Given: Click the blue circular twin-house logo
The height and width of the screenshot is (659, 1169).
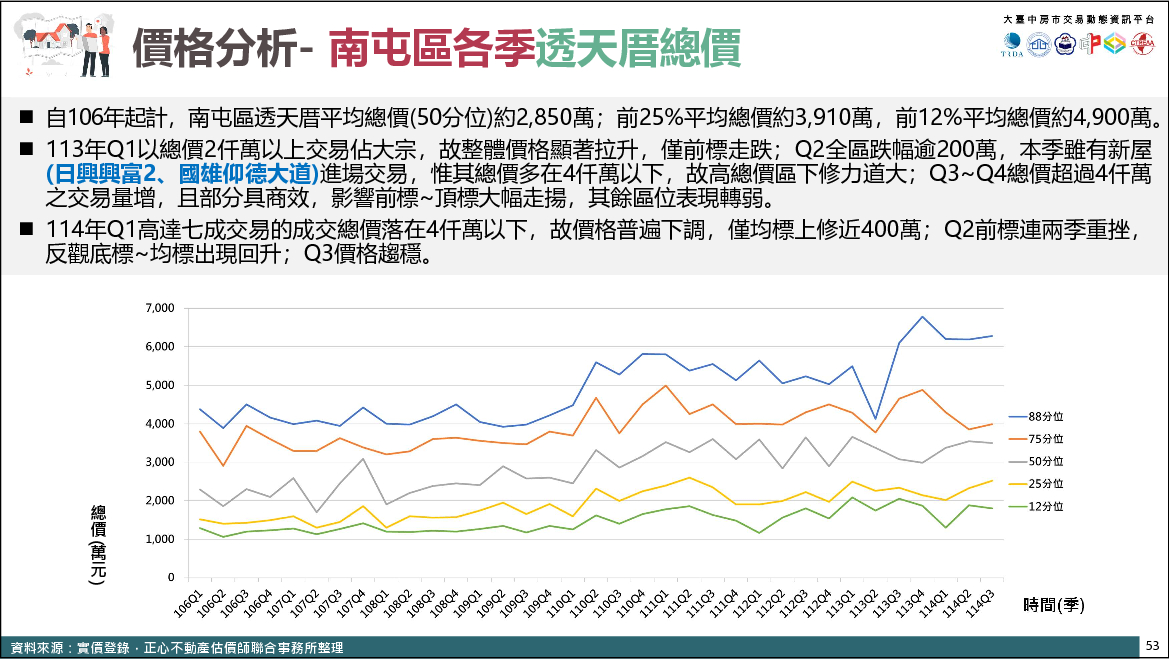Looking at the screenshot, I should click(x=1040, y=44).
